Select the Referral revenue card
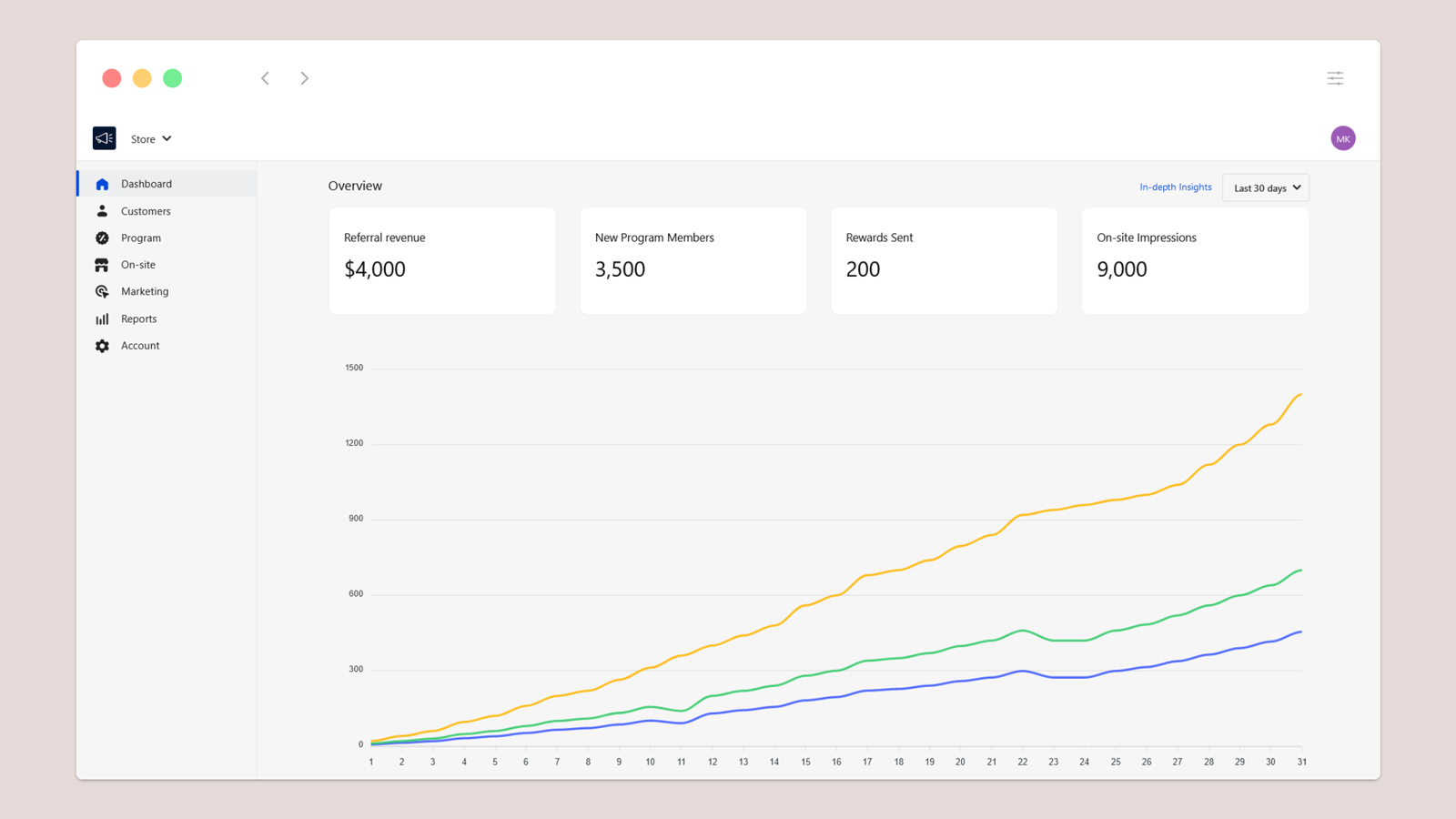 coord(442,261)
